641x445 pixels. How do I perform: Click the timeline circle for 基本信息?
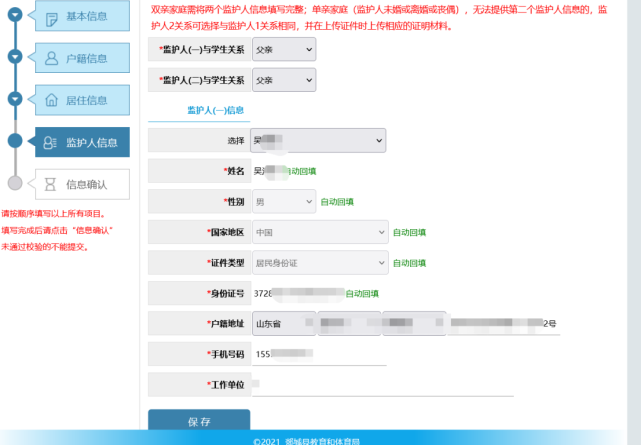pyautogui.click(x=15, y=15)
